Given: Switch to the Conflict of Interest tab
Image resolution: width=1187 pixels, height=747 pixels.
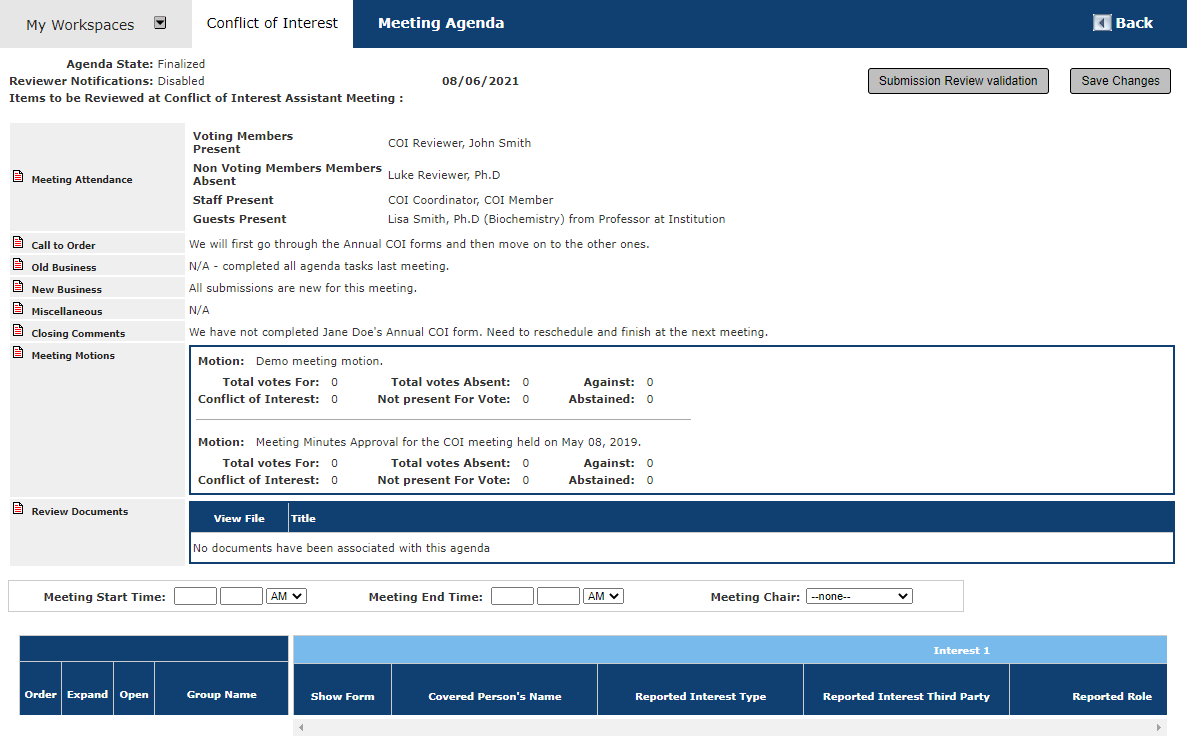Looking at the screenshot, I should (x=272, y=23).
